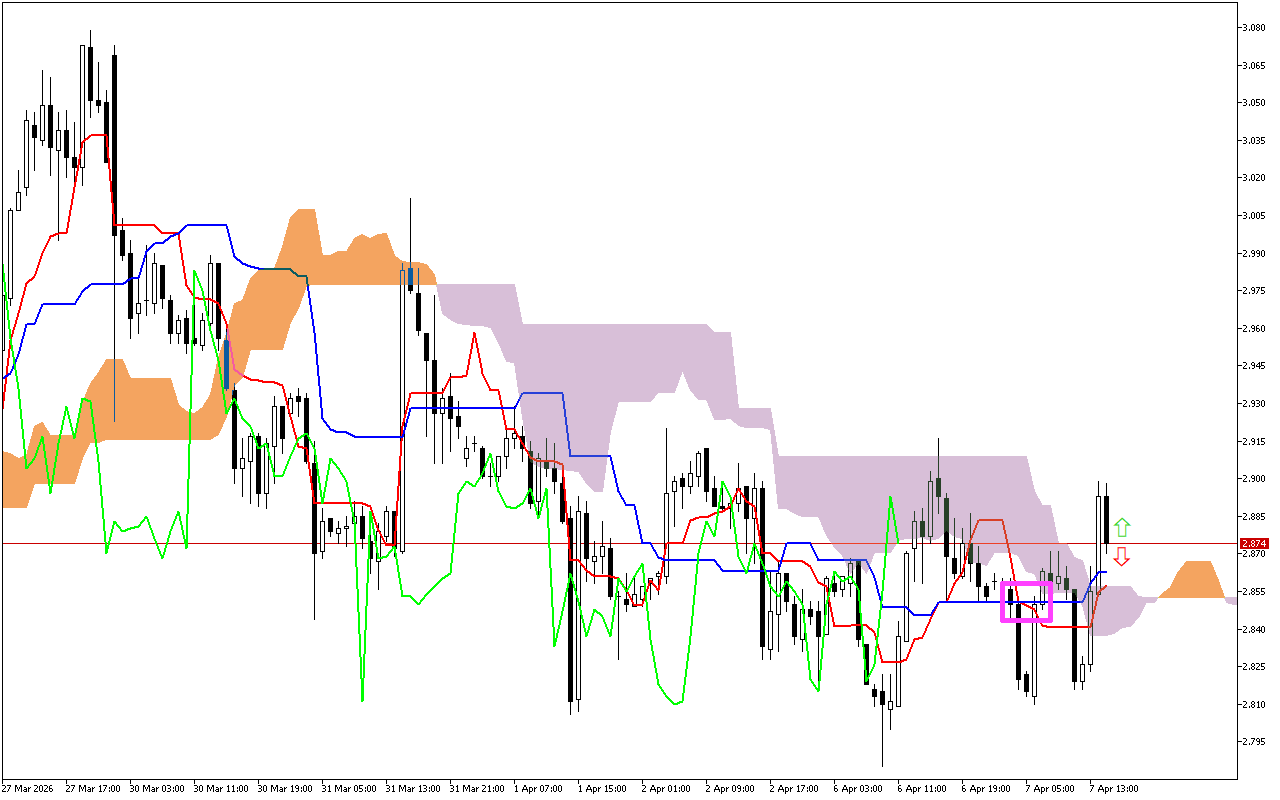Click the 7 Apr 05:00 time label
This screenshot has width=1280, height=800.
[1050, 788]
